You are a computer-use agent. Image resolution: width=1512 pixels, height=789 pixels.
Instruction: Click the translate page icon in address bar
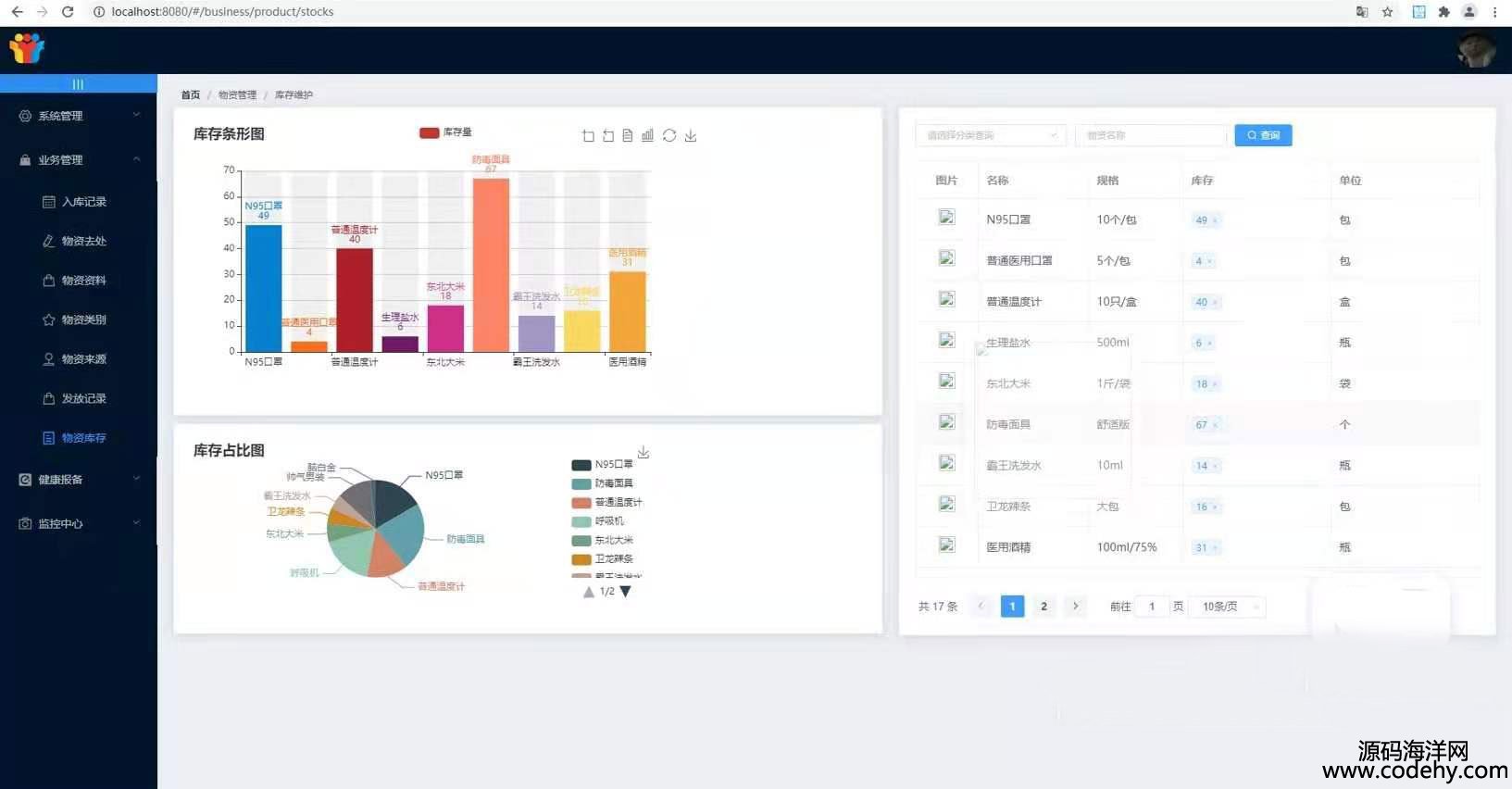1362,12
